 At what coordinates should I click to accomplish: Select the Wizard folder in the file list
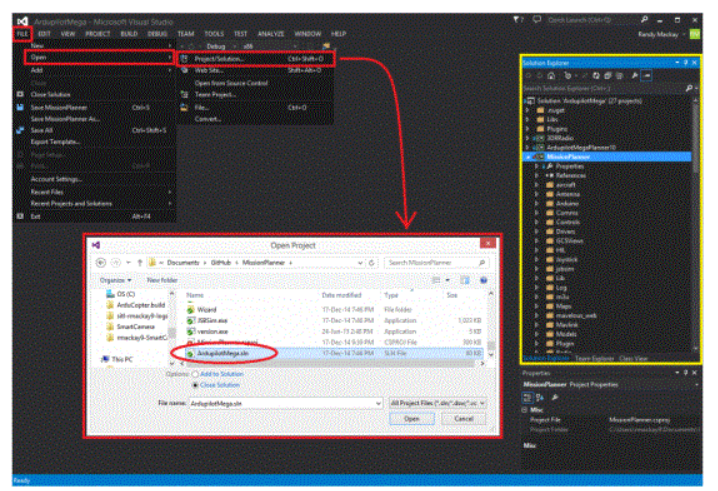(x=334, y=310)
